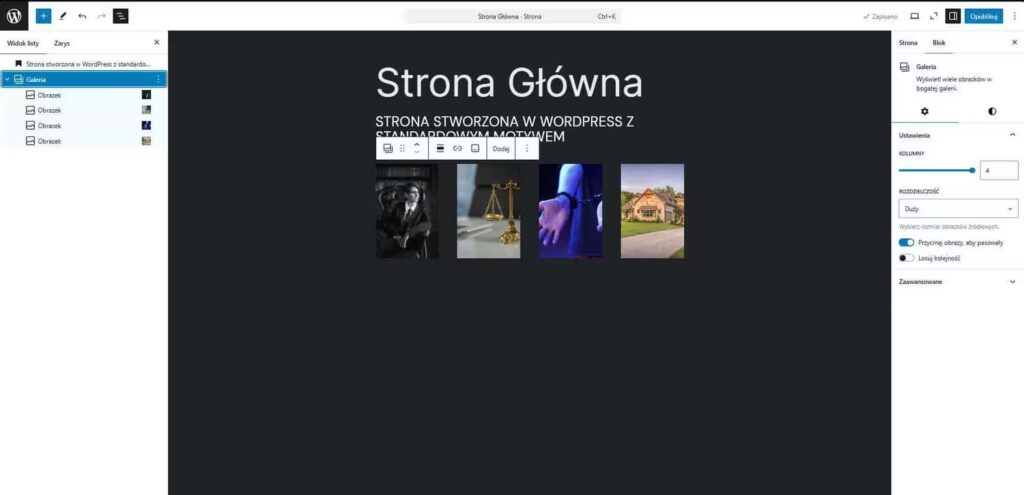
Task: Select the man in chair gallery image
Action: 407,211
